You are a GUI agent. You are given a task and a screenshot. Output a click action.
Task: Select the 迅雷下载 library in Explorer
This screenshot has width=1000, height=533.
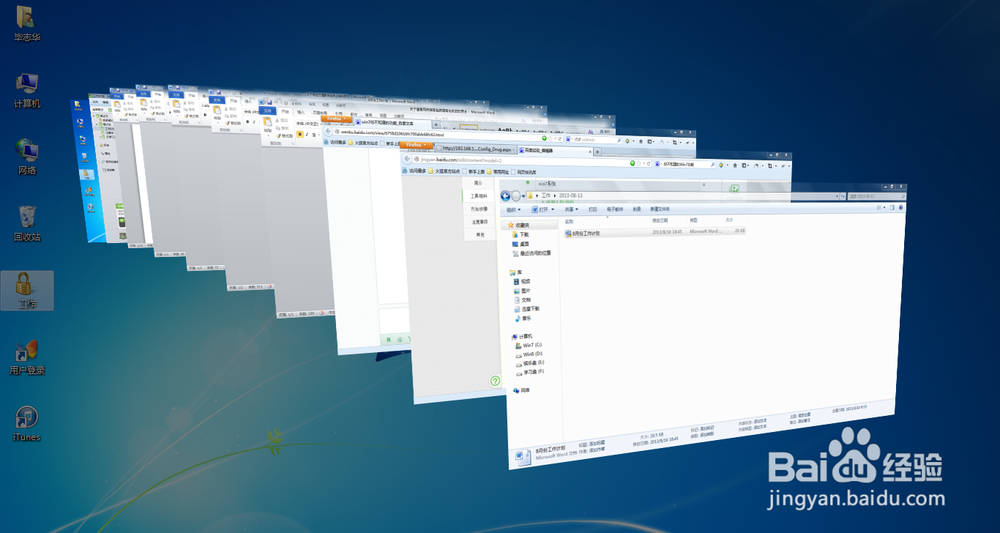529,309
